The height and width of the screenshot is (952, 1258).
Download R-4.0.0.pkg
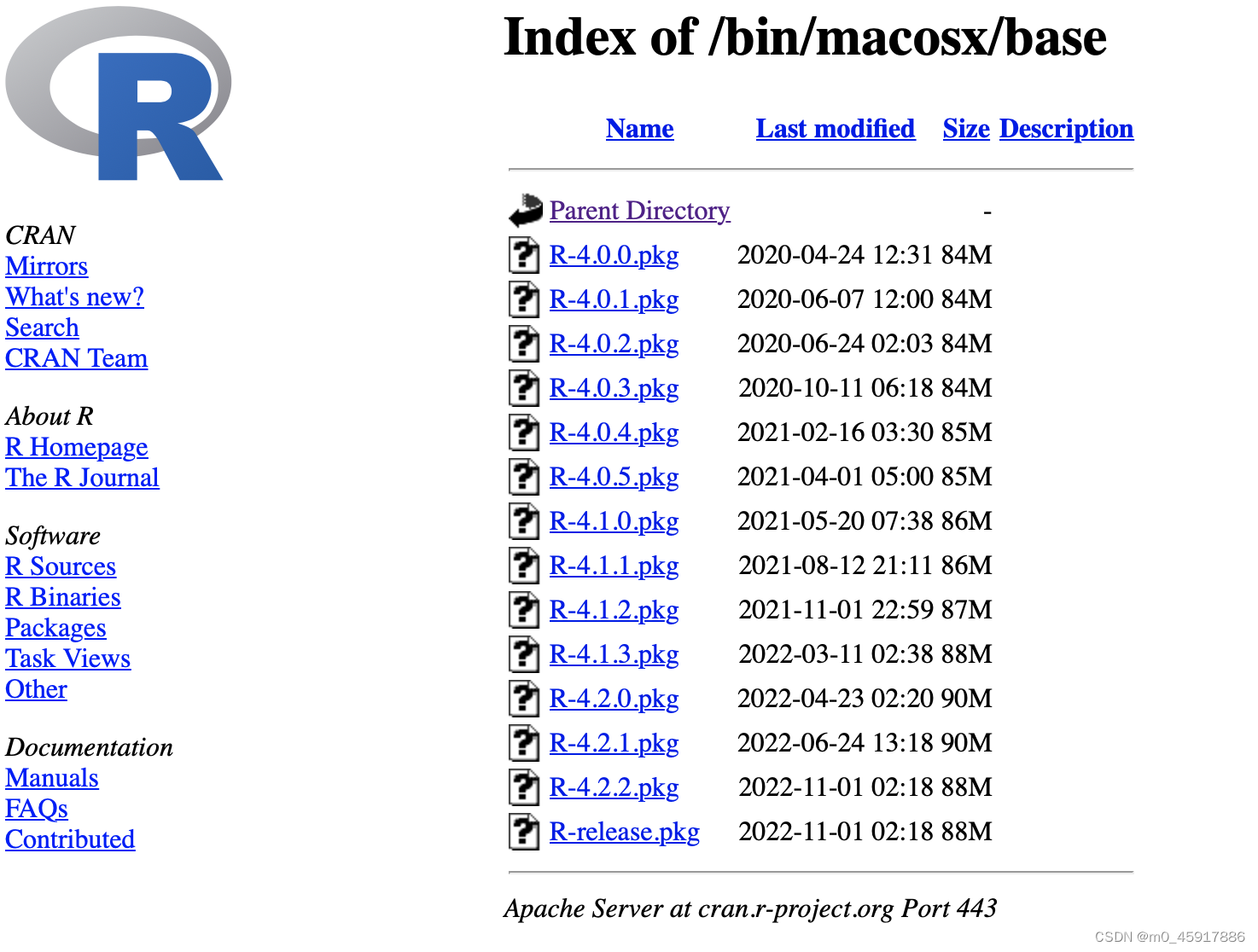[614, 255]
